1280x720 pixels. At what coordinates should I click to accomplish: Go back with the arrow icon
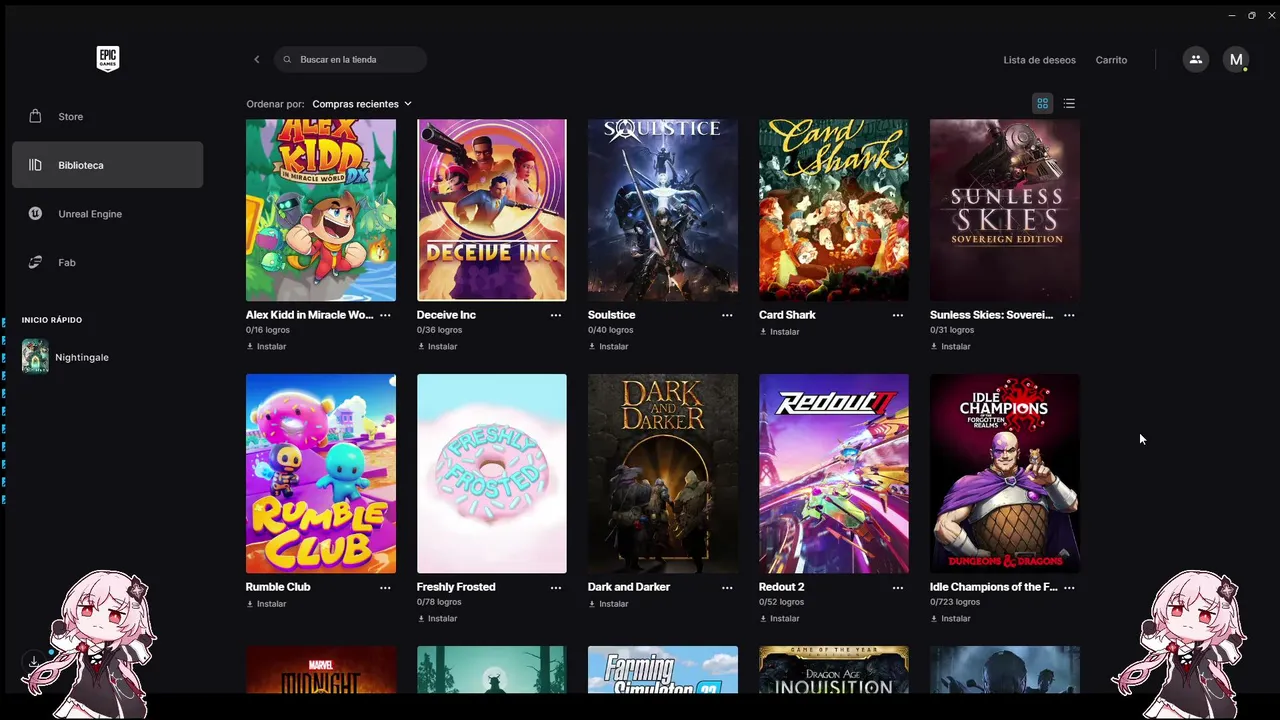(256, 60)
